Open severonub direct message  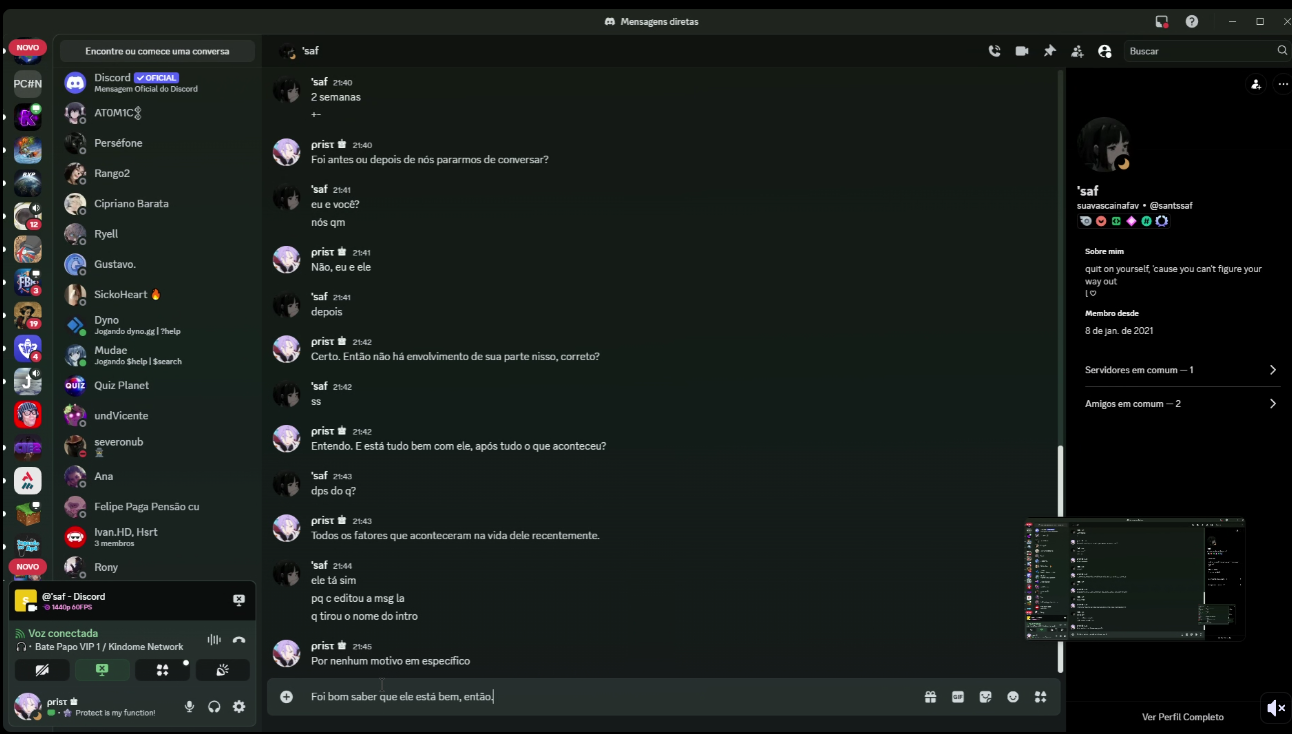158,446
